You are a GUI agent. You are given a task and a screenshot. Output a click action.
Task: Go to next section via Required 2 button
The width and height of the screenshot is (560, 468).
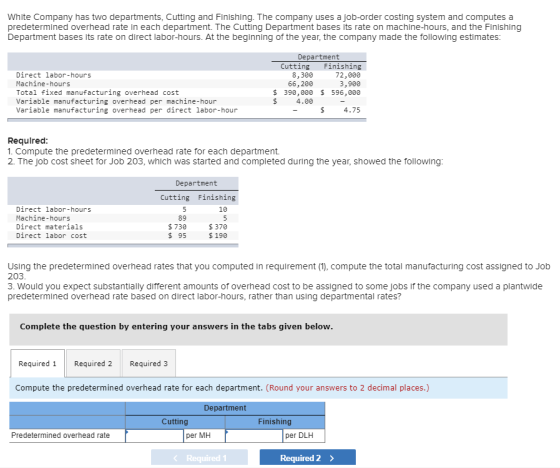pyautogui.click(x=308, y=458)
